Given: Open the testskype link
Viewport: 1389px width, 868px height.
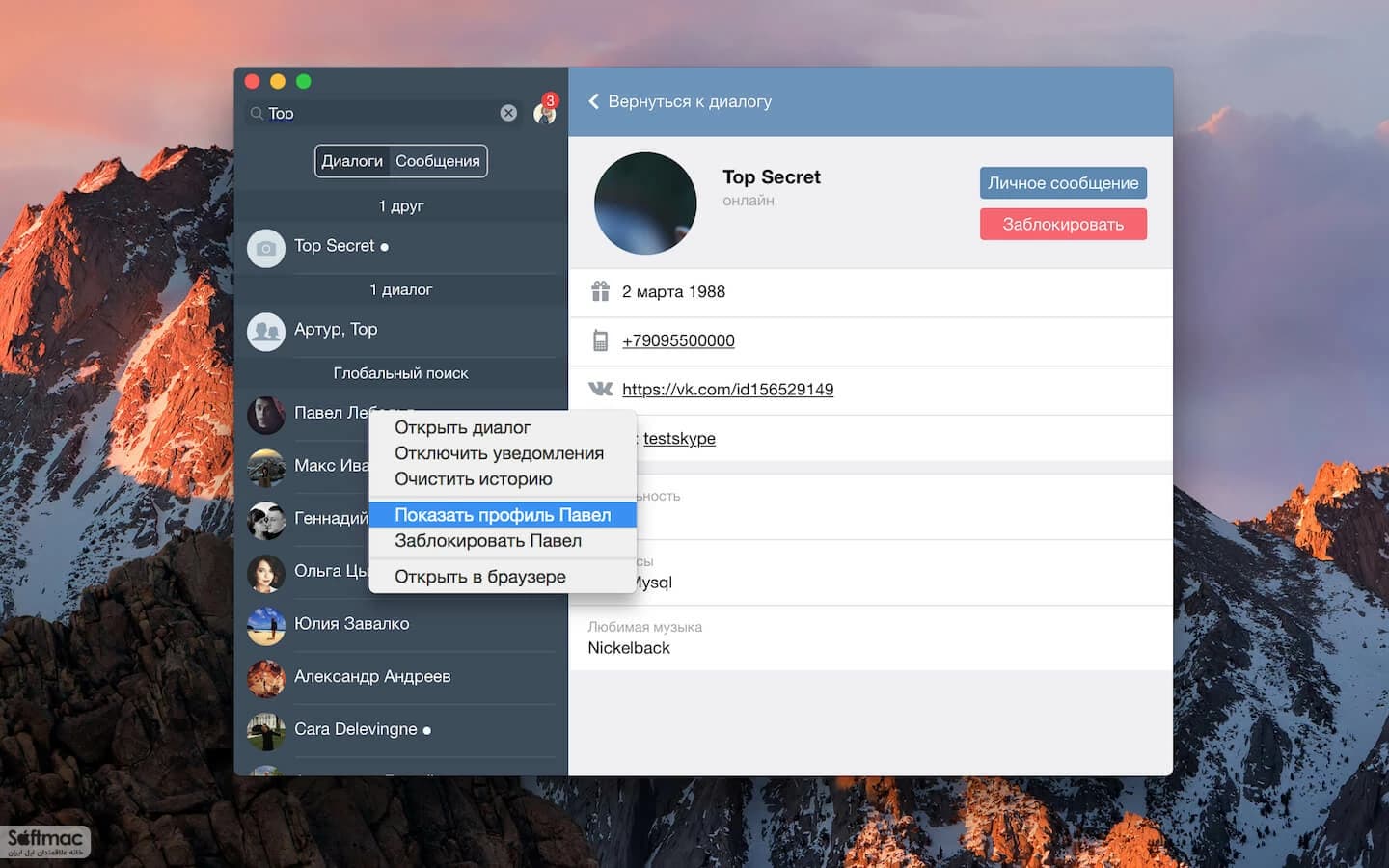Looking at the screenshot, I should [679, 438].
